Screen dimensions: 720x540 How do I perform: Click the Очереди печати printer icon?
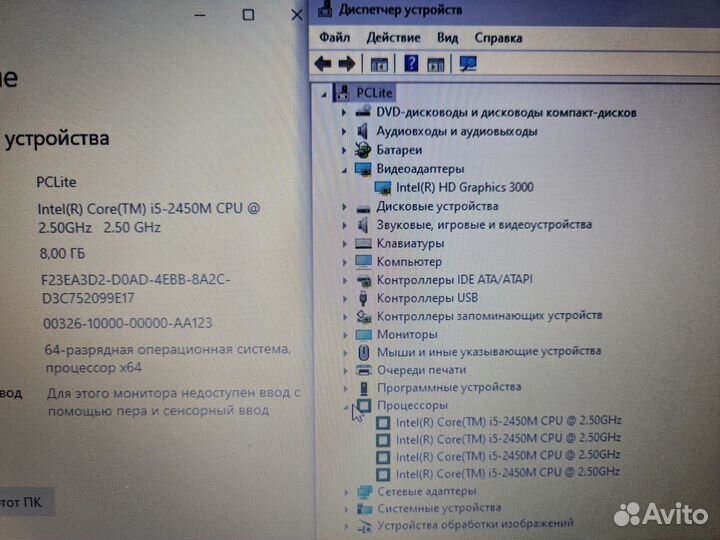[x=364, y=370]
